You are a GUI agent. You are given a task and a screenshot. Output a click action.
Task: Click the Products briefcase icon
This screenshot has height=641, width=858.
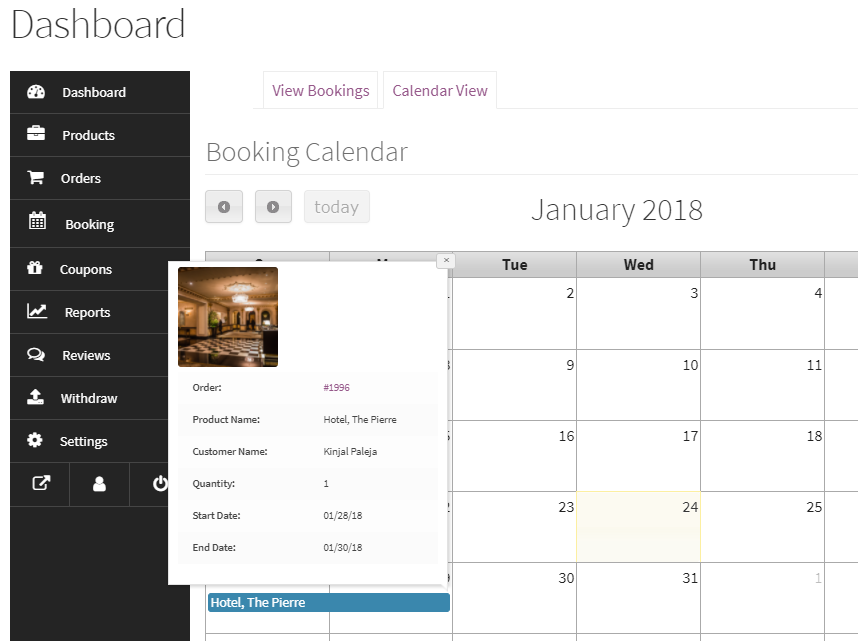[x=36, y=135]
